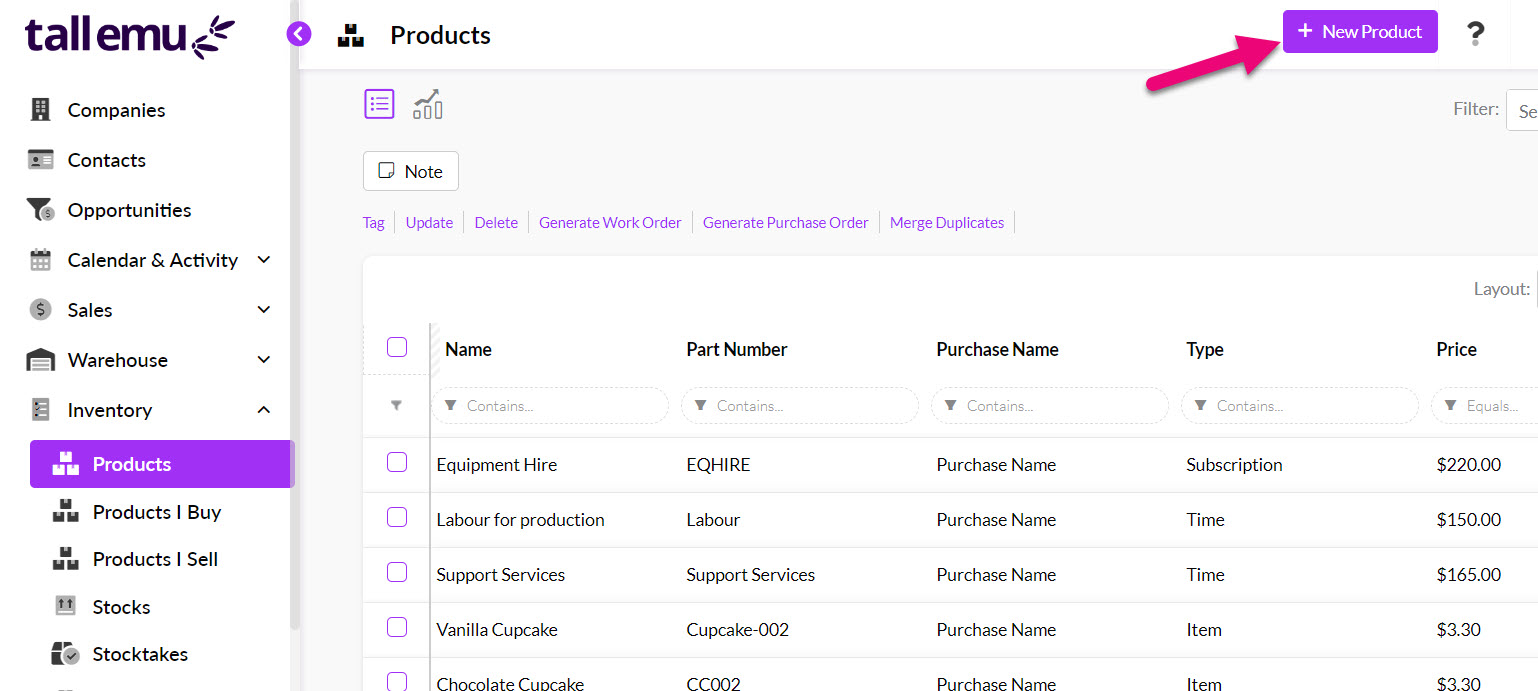Screen dimensions: 1538x691
Task: Click the $165.00 price cell
Action: [x=1468, y=575]
